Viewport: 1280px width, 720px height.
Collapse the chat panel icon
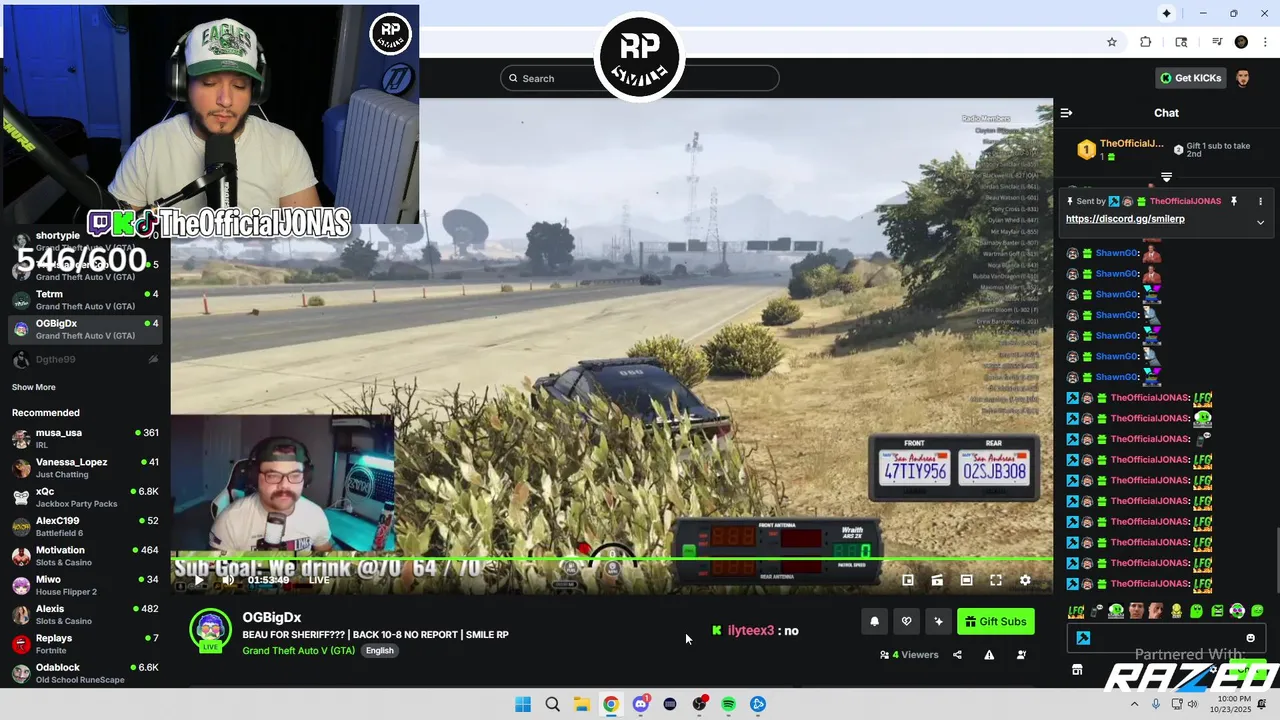click(1066, 113)
